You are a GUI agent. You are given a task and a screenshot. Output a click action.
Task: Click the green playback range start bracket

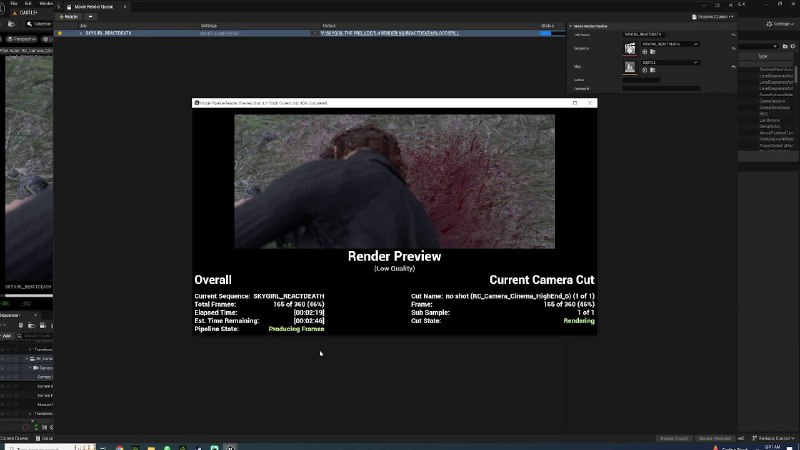(36, 428)
